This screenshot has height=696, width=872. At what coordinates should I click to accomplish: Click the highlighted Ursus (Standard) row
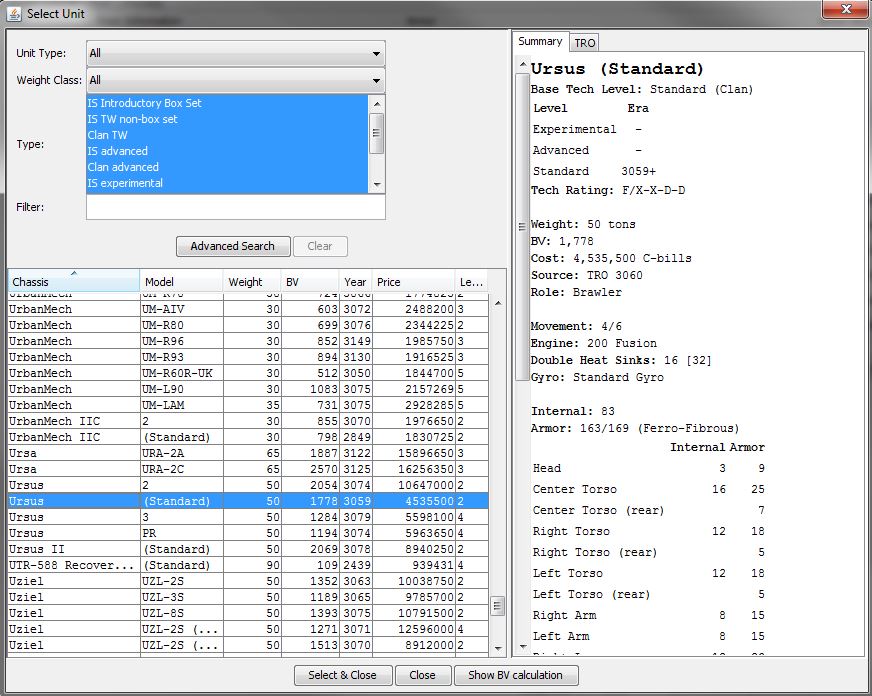[248, 501]
